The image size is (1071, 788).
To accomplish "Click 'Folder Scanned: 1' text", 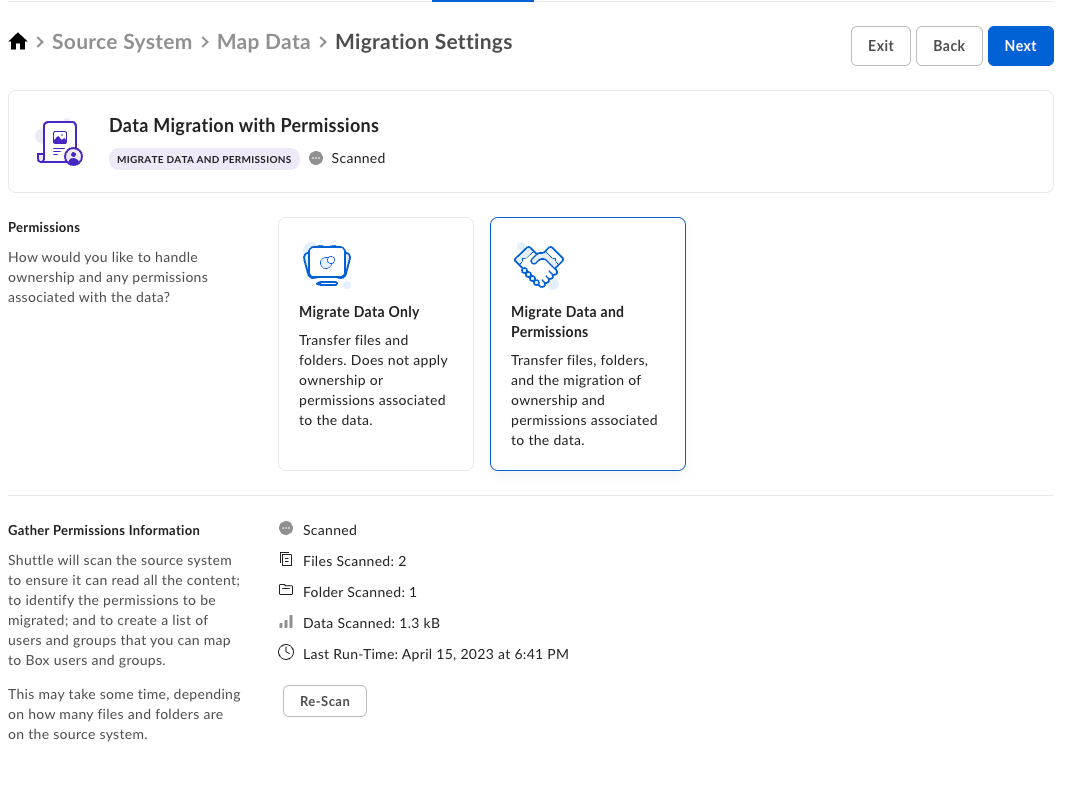I will [360, 592].
